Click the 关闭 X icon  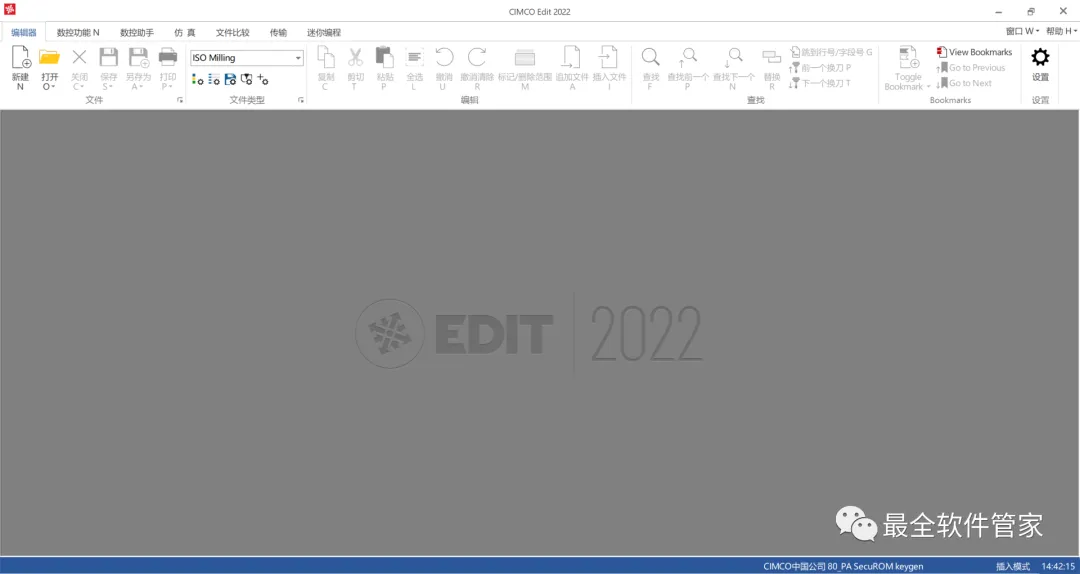[79, 58]
